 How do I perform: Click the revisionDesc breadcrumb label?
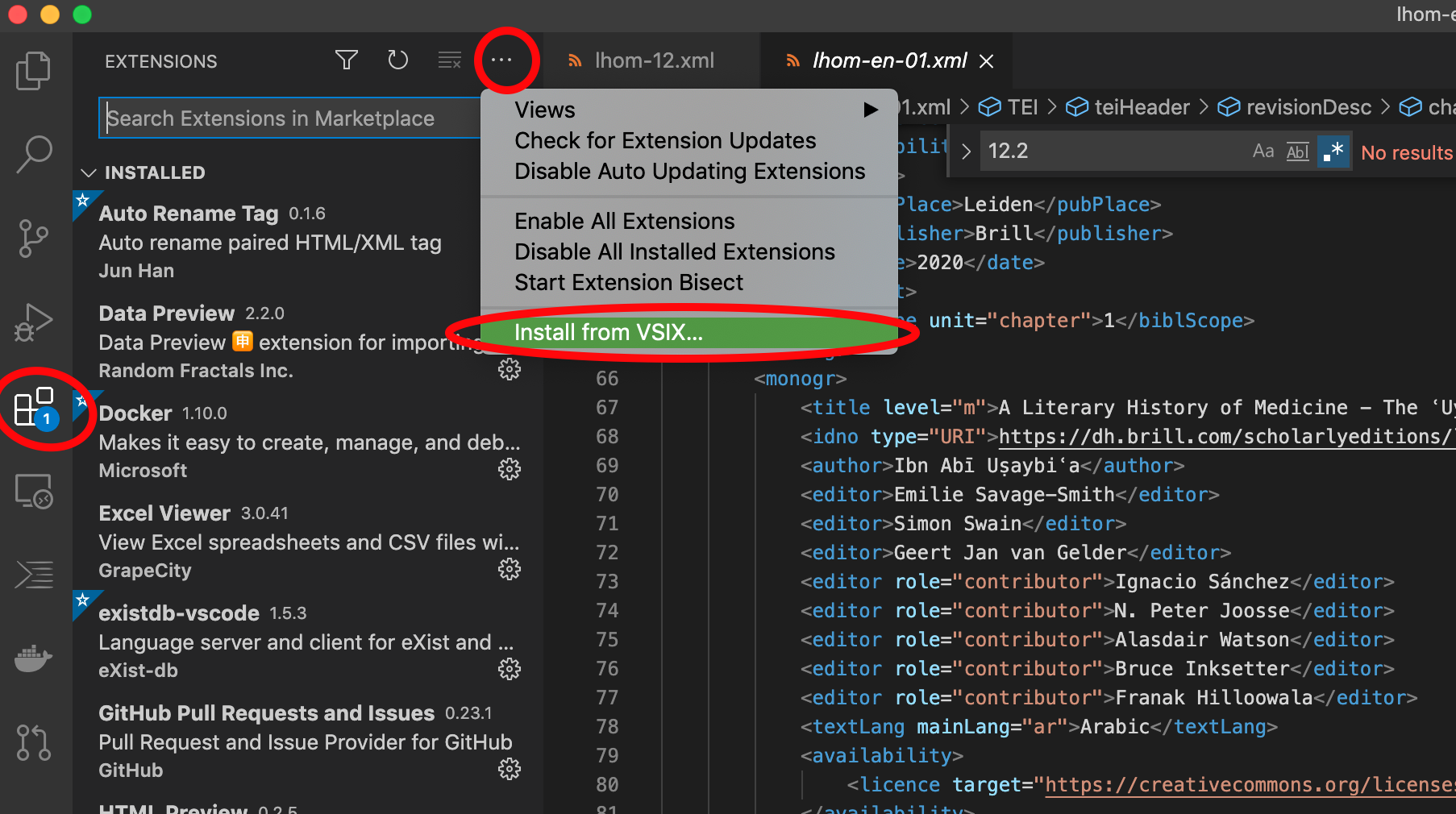[x=1308, y=107]
